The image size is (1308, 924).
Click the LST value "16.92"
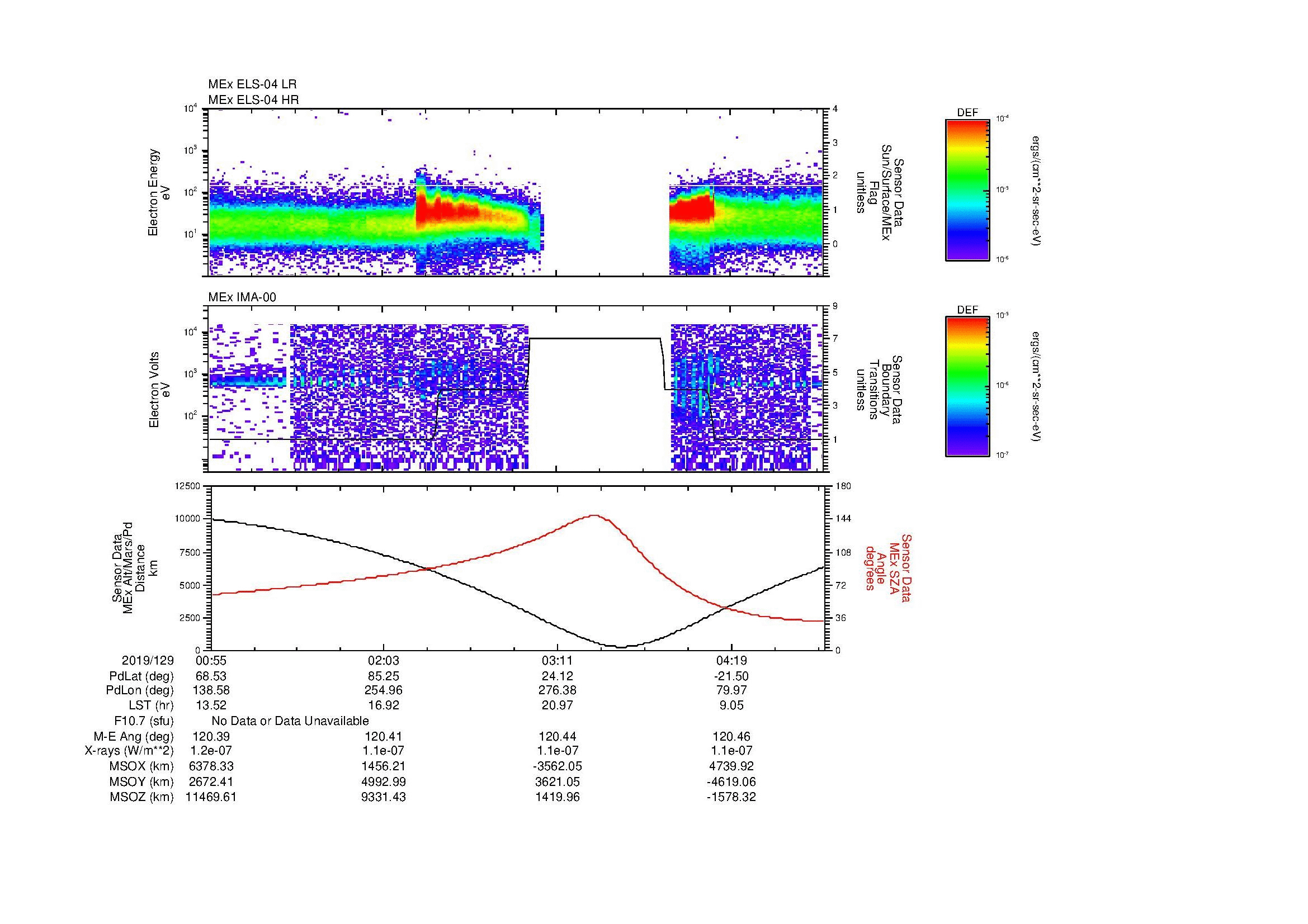(x=384, y=705)
